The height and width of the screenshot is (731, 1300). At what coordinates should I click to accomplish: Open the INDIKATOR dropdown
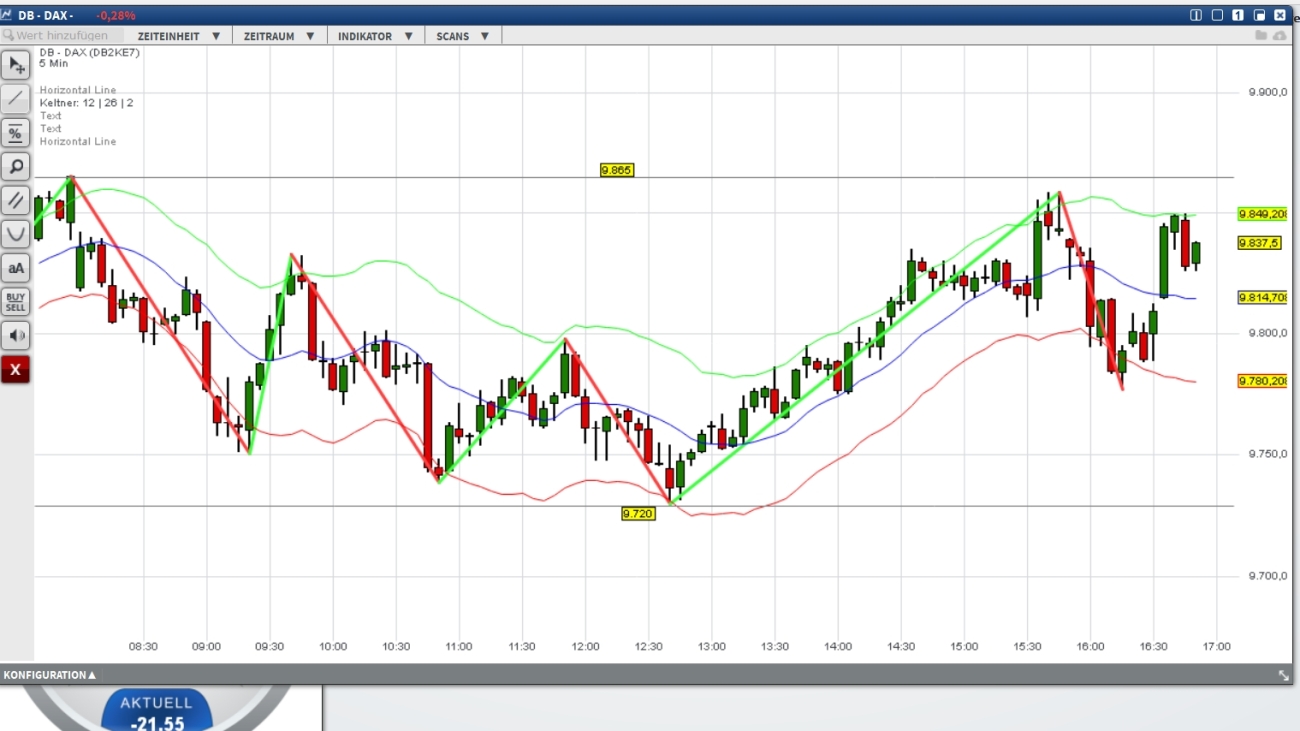[374, 35]
